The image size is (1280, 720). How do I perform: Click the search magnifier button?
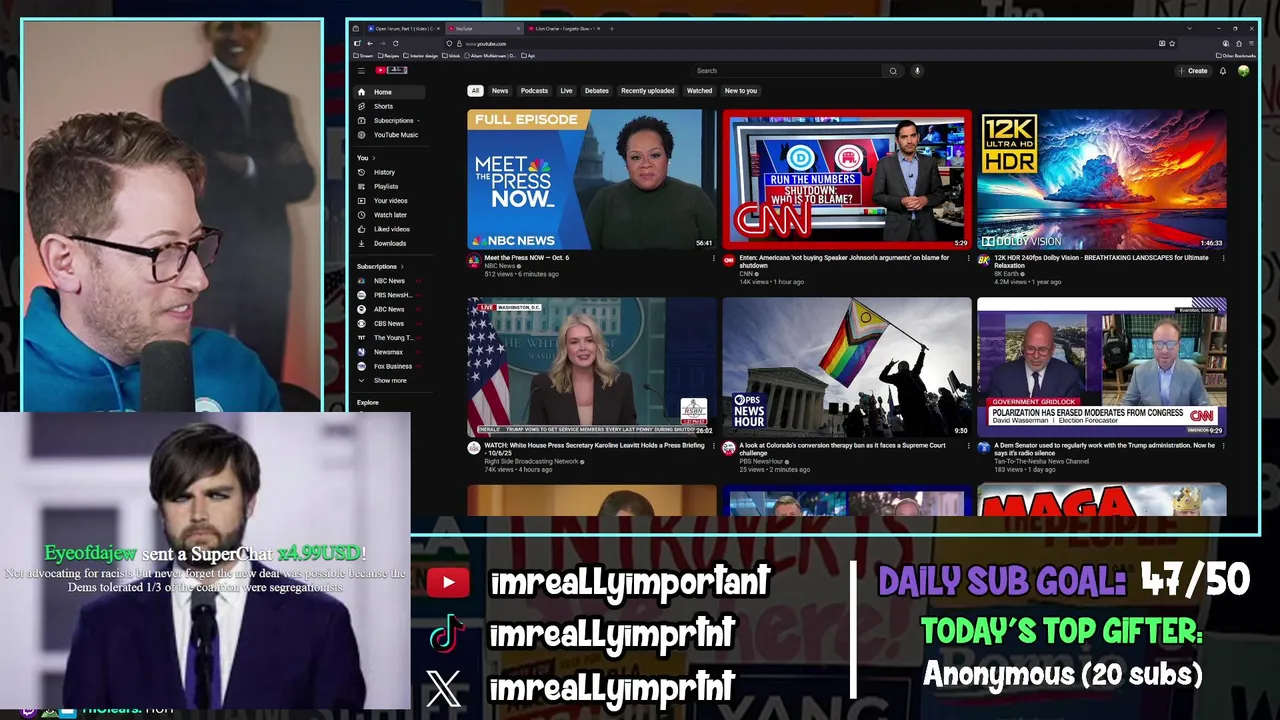893,71
